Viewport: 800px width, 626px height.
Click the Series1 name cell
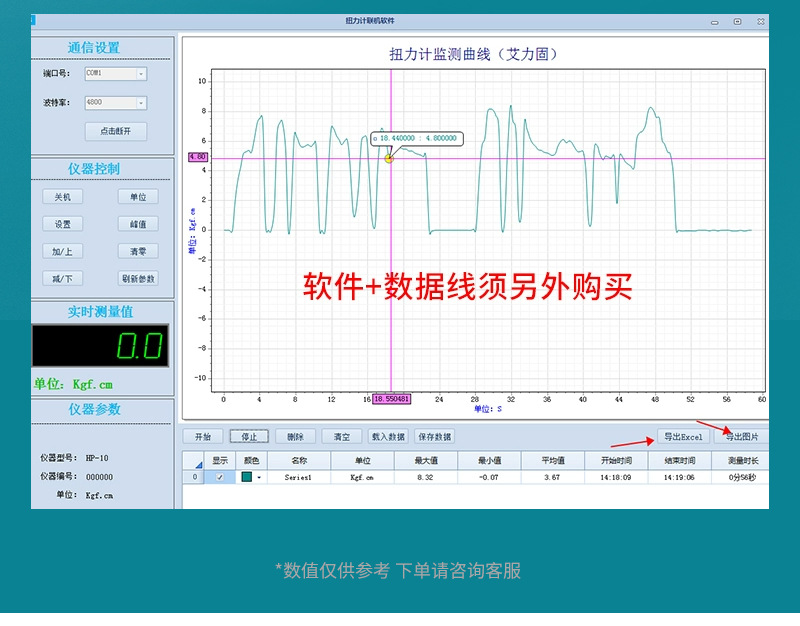(299, 478)
